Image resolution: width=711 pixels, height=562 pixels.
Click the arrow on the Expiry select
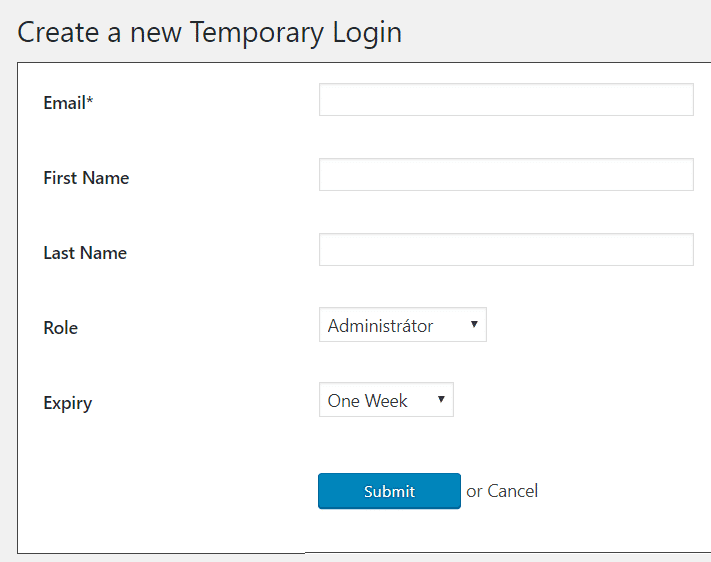[440, 400]
